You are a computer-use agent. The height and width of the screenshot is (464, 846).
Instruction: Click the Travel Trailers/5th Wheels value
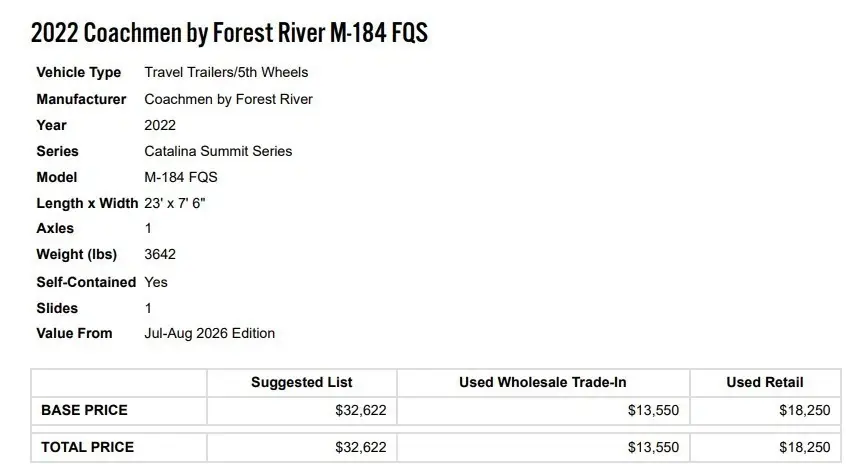[226, 72]
